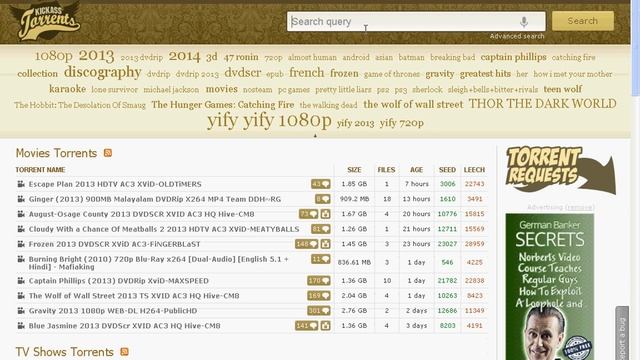Open comments badge for Captain Phillips torrent
Viewport: 640px width, 360px height.
[318, 281]
